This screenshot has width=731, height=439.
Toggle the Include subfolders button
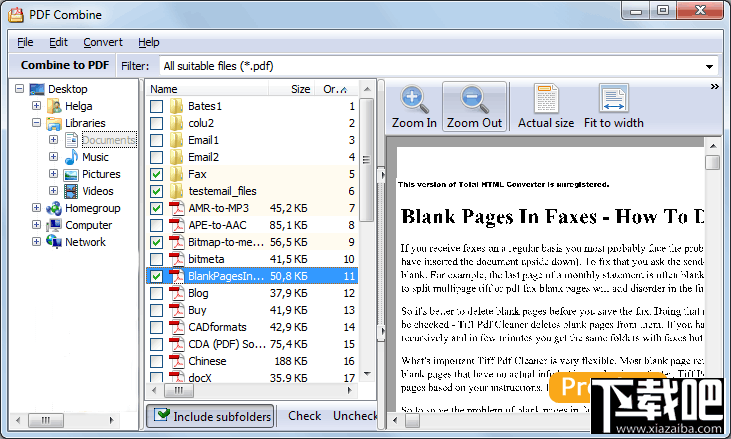(211, 416)
